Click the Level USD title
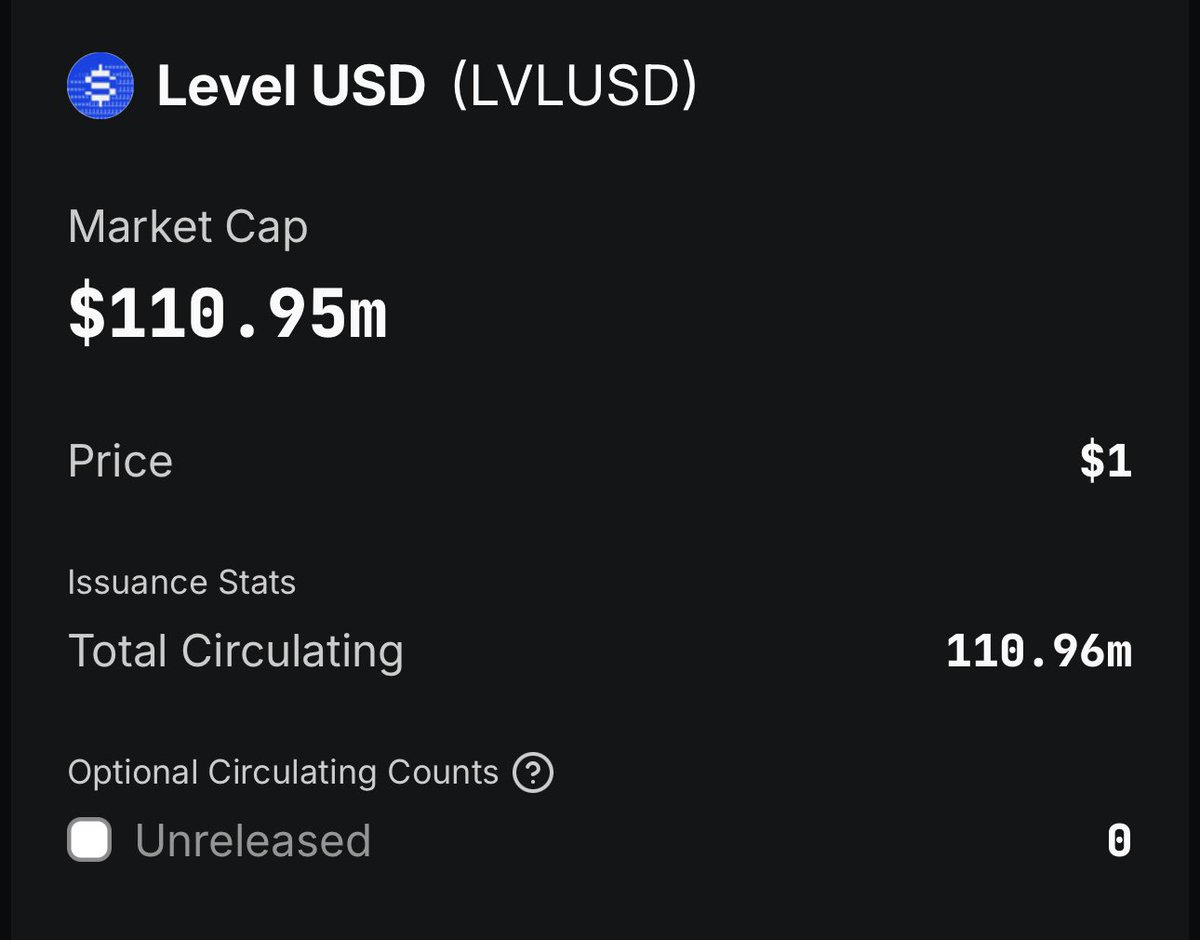The width and height of the screenshot is (1200, 940). pos(291,87)
